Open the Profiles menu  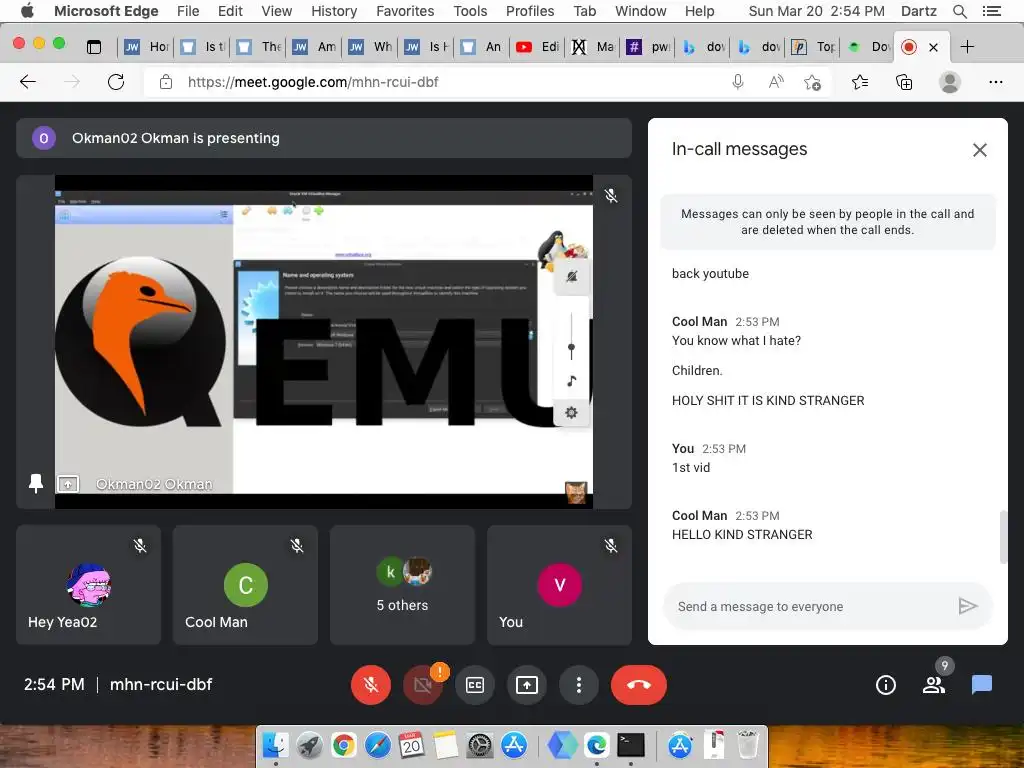530,11
